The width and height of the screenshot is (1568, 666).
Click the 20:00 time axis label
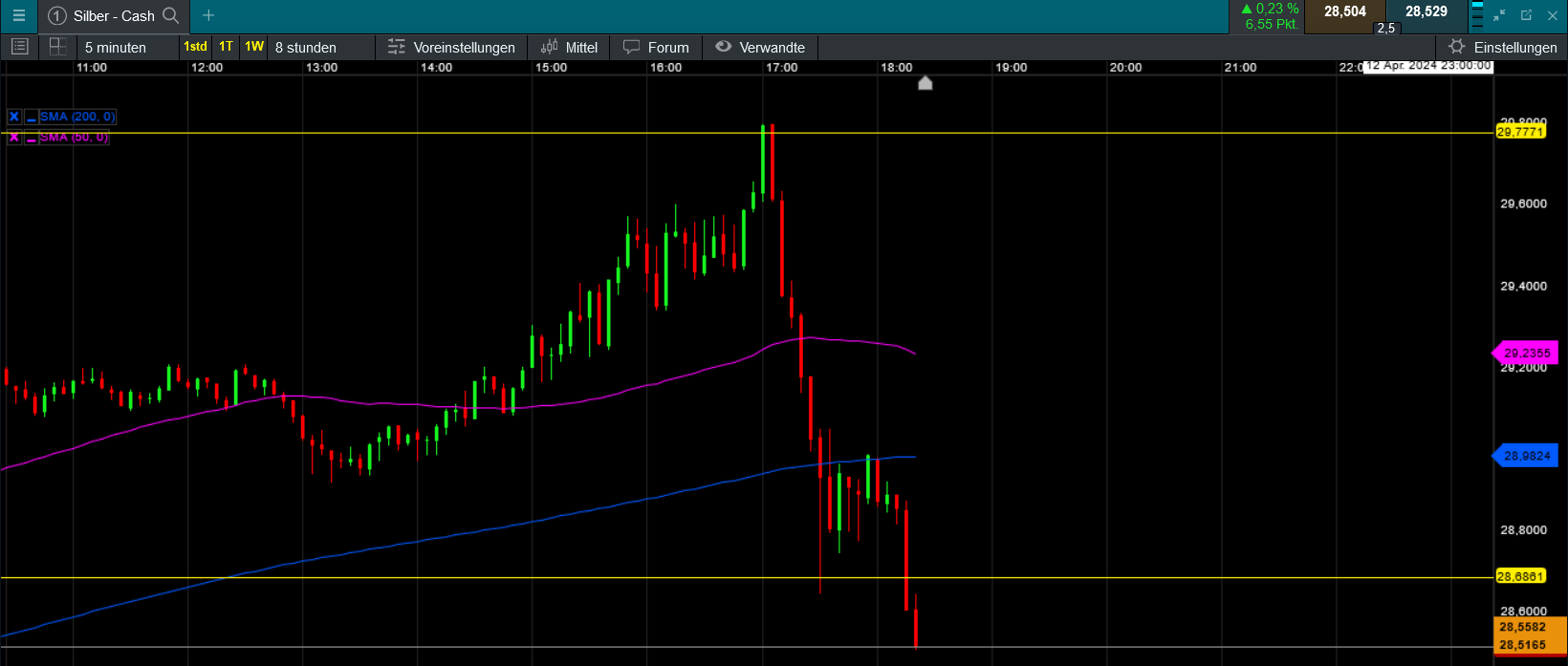pos(1125,68)
